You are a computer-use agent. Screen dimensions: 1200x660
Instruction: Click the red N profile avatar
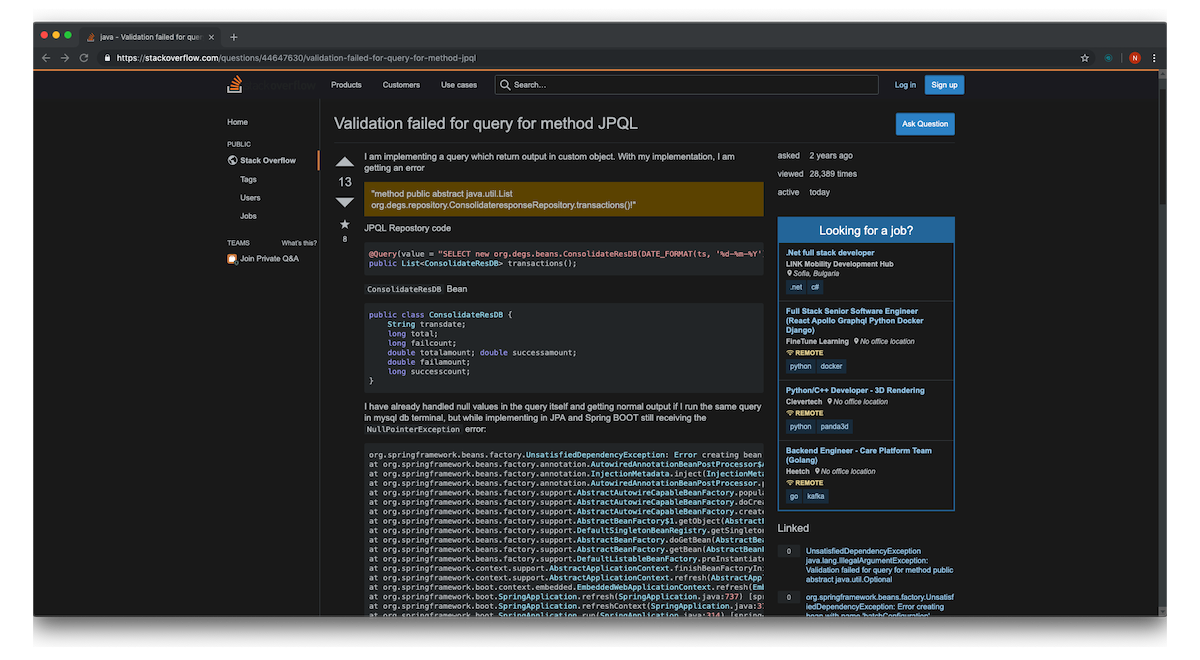click(1135, 58)
